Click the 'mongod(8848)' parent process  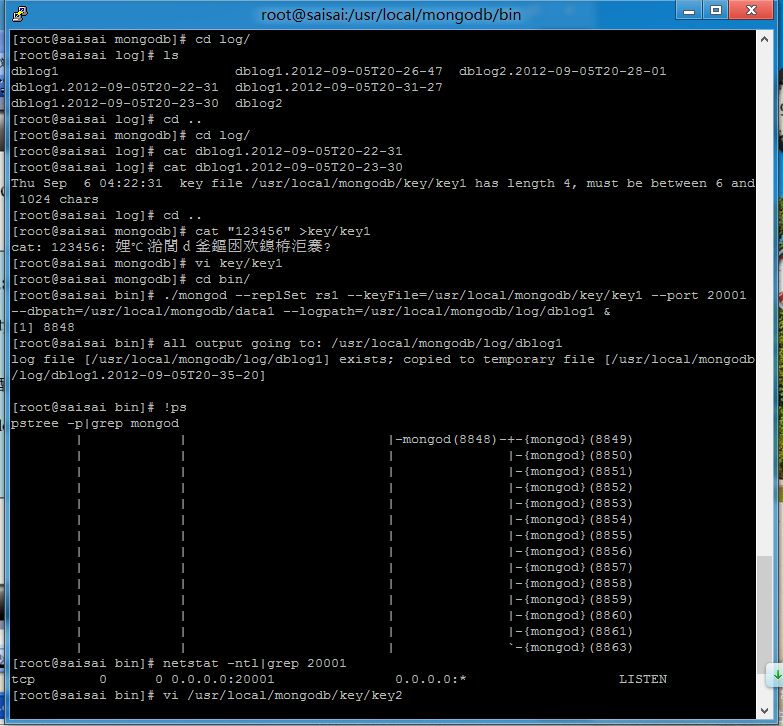[x=449, y=439]
